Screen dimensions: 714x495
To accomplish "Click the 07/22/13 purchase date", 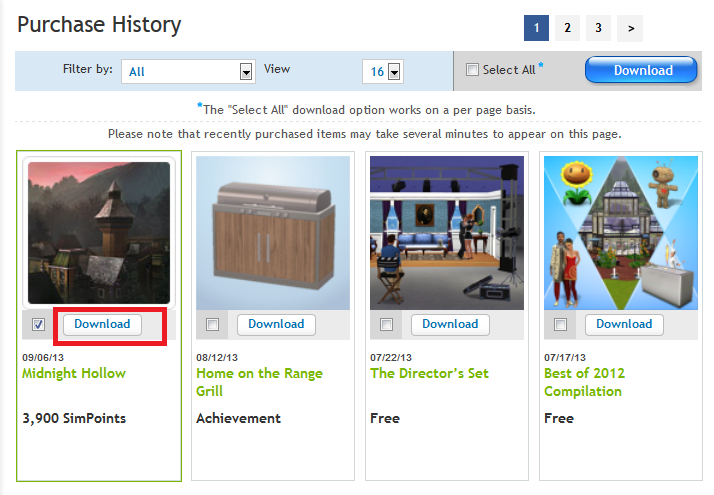I will (391, 357).
